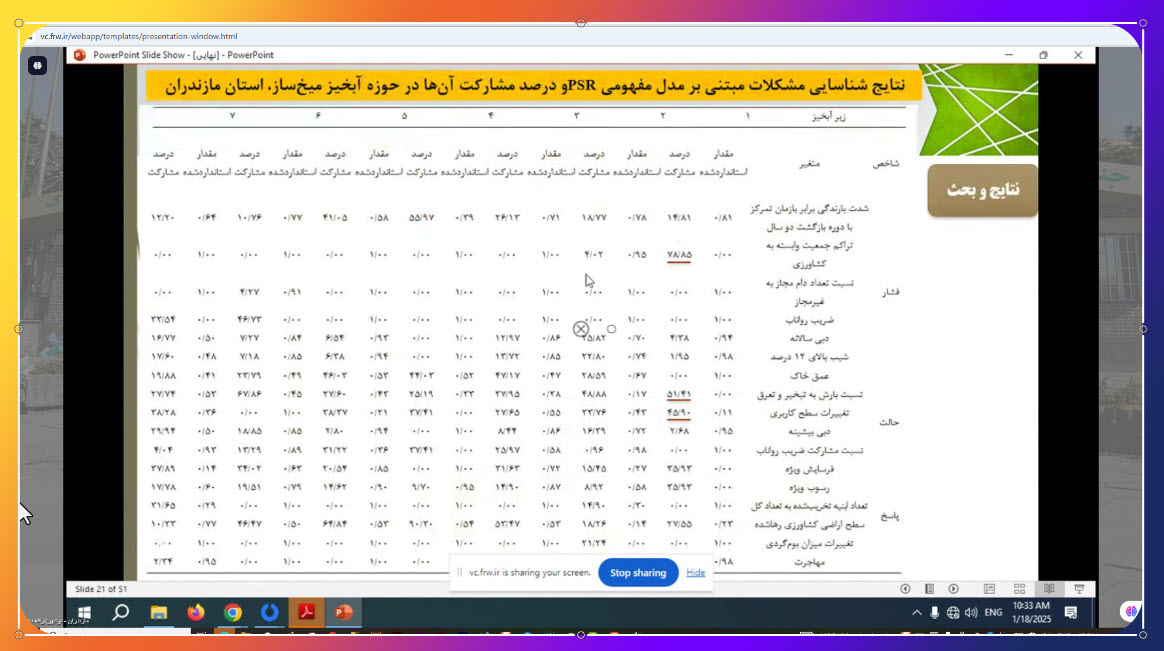Open ENG language input selector
Viewport: 1164px width, 651px height.
pos(993,612)
